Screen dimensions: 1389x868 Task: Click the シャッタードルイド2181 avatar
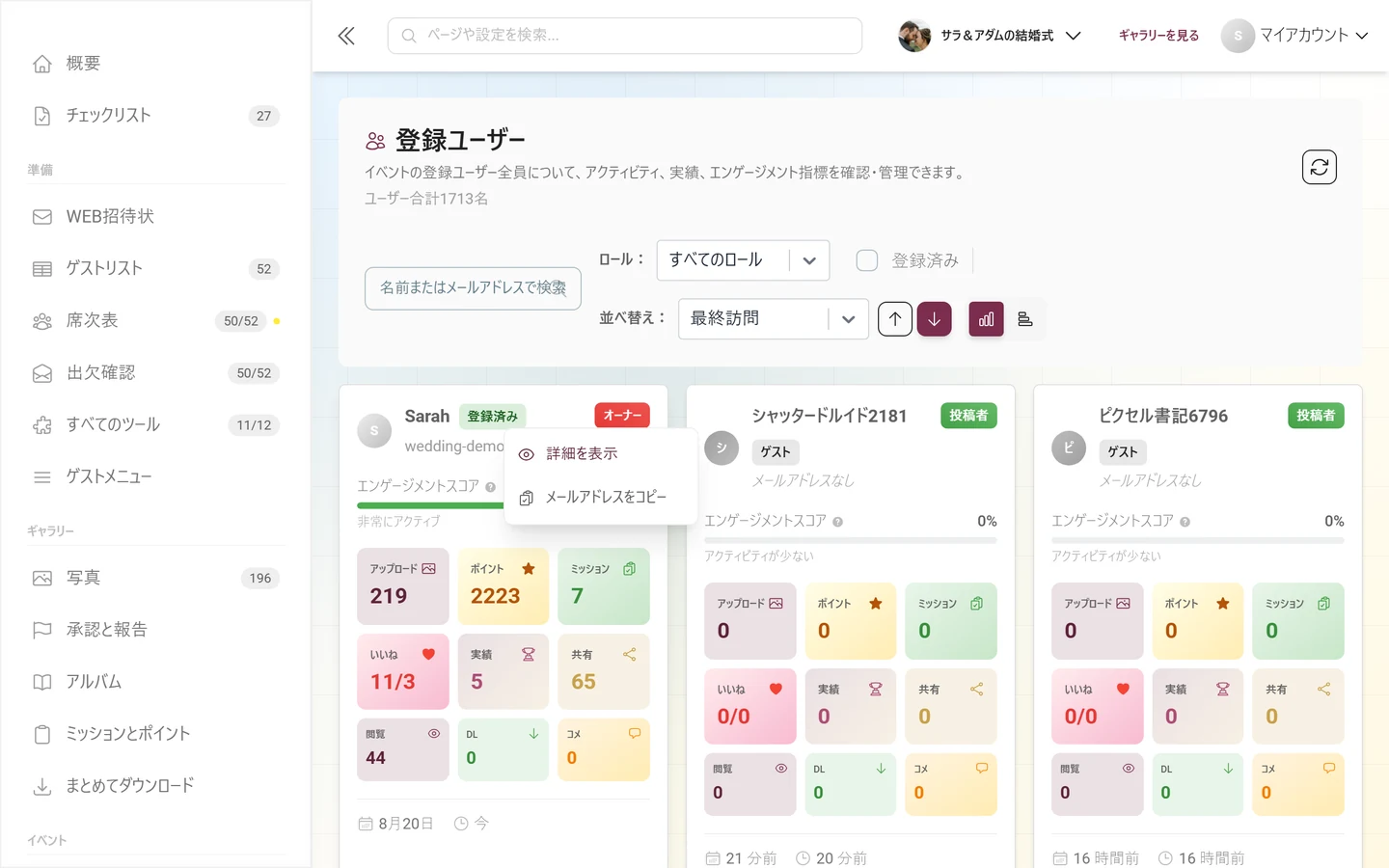tap(722, 448)
